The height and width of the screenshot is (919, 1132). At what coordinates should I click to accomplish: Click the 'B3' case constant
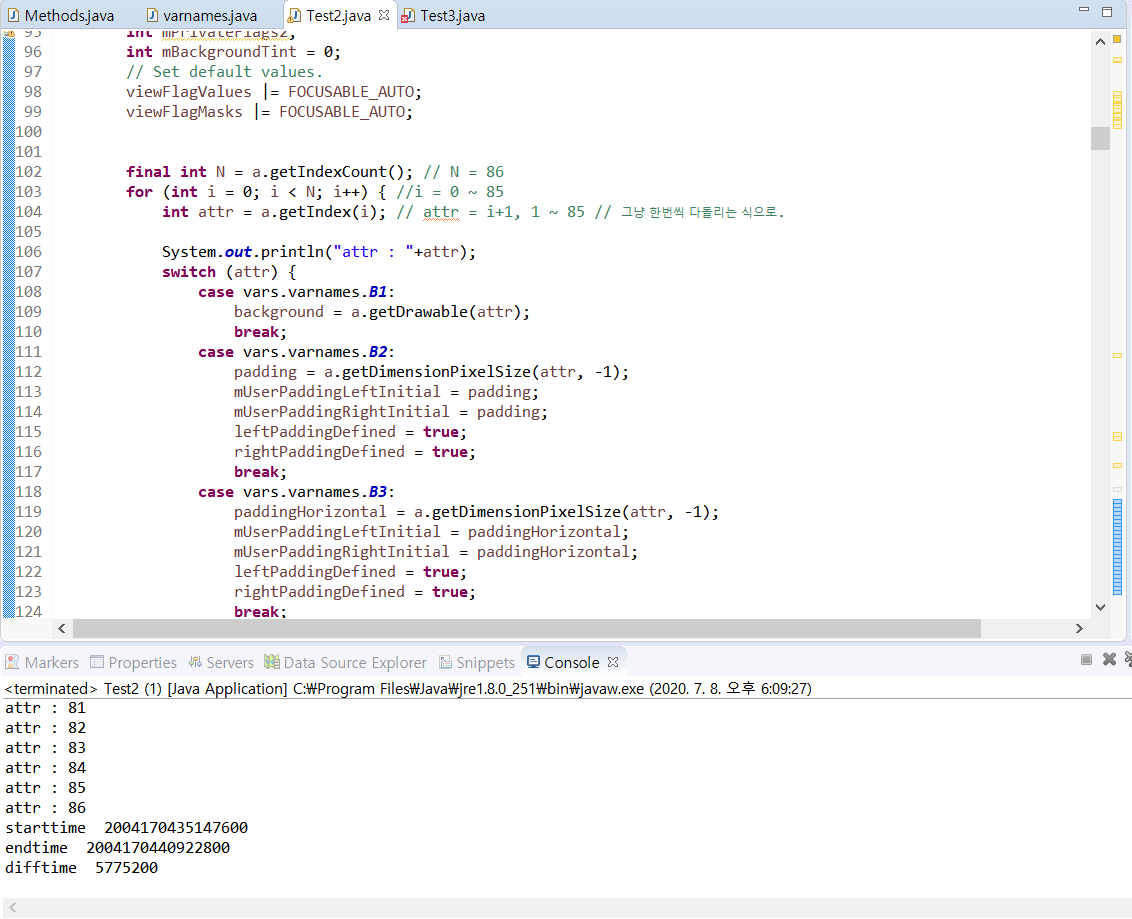point(378,492)
